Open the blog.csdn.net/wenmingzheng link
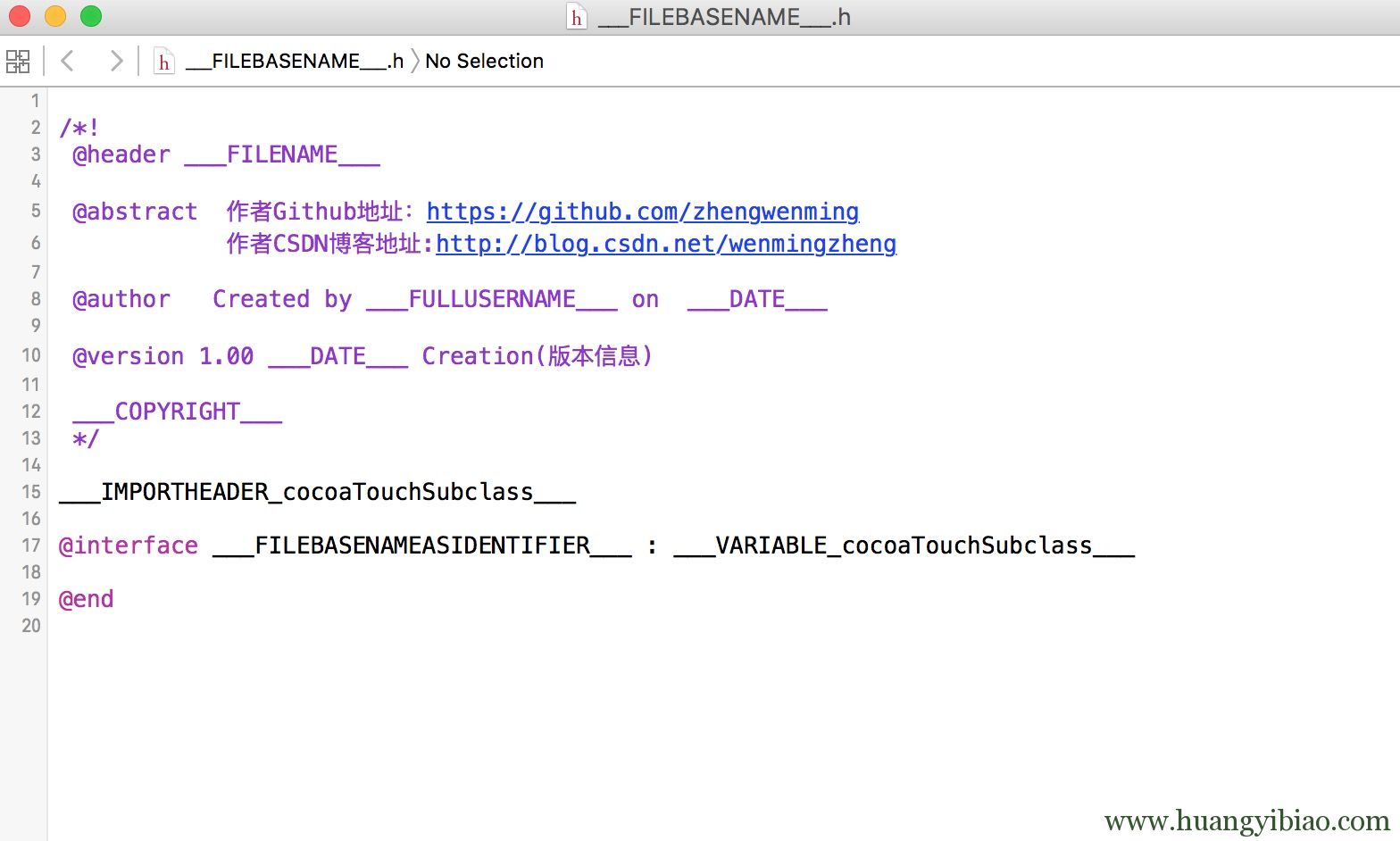Image resolution: width=1400 pixels, height=841 pixels. tap(666, 244)
